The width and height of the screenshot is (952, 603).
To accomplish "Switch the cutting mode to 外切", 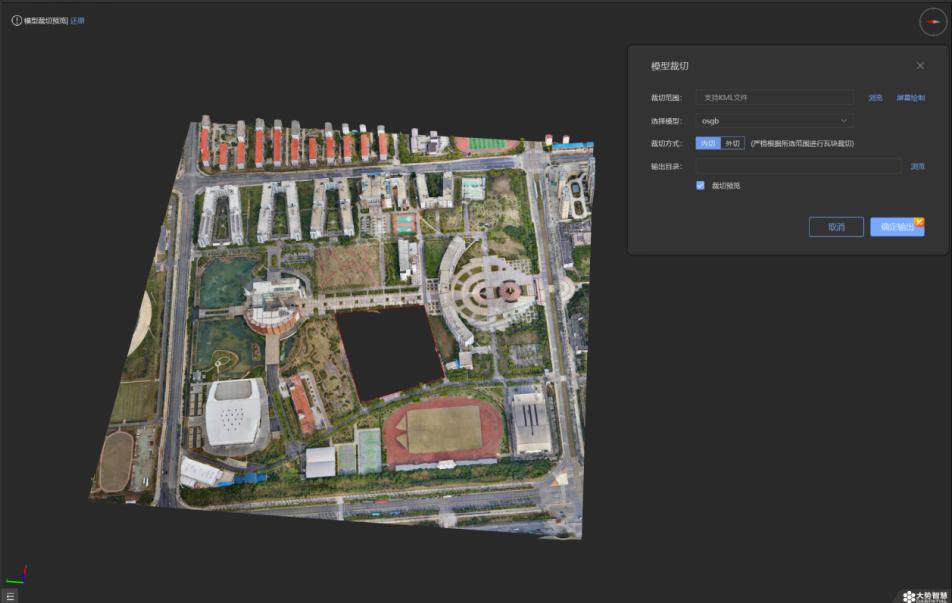I will 732,143.
